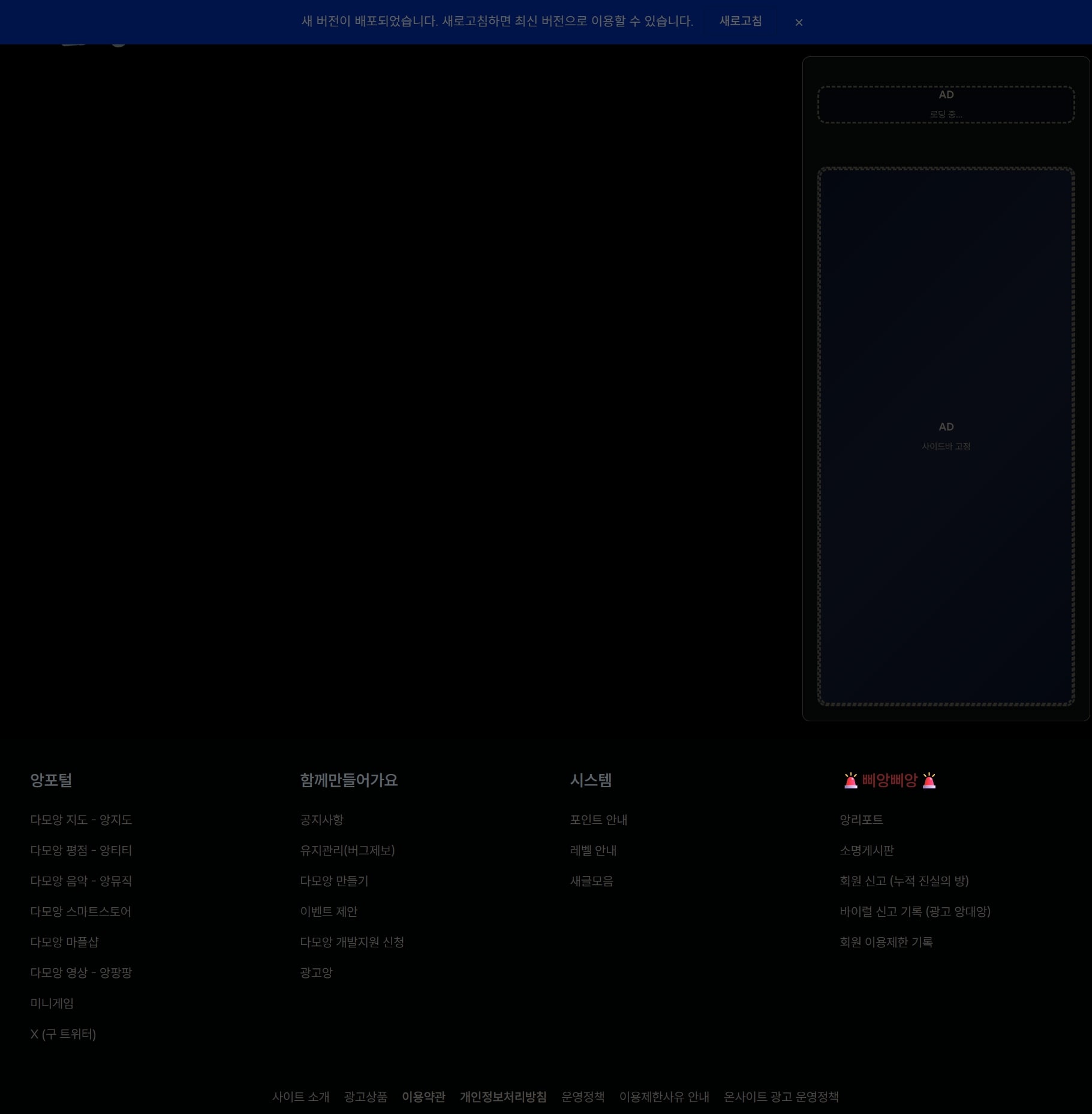Open 포인트 안내 page
This screenshot has height=1114, width=1092.
tap(598, 820)
